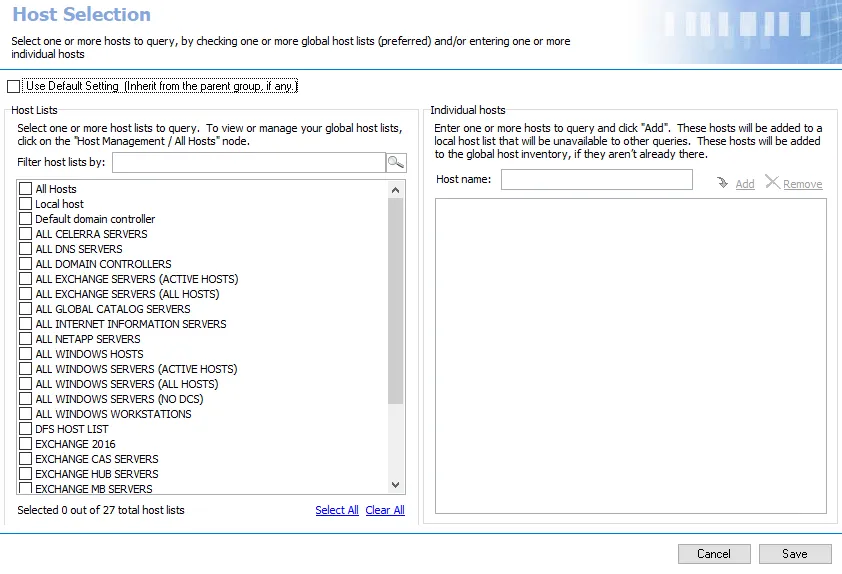Click the Select All link
Screen dimensions: 842x574
(337, 510)
